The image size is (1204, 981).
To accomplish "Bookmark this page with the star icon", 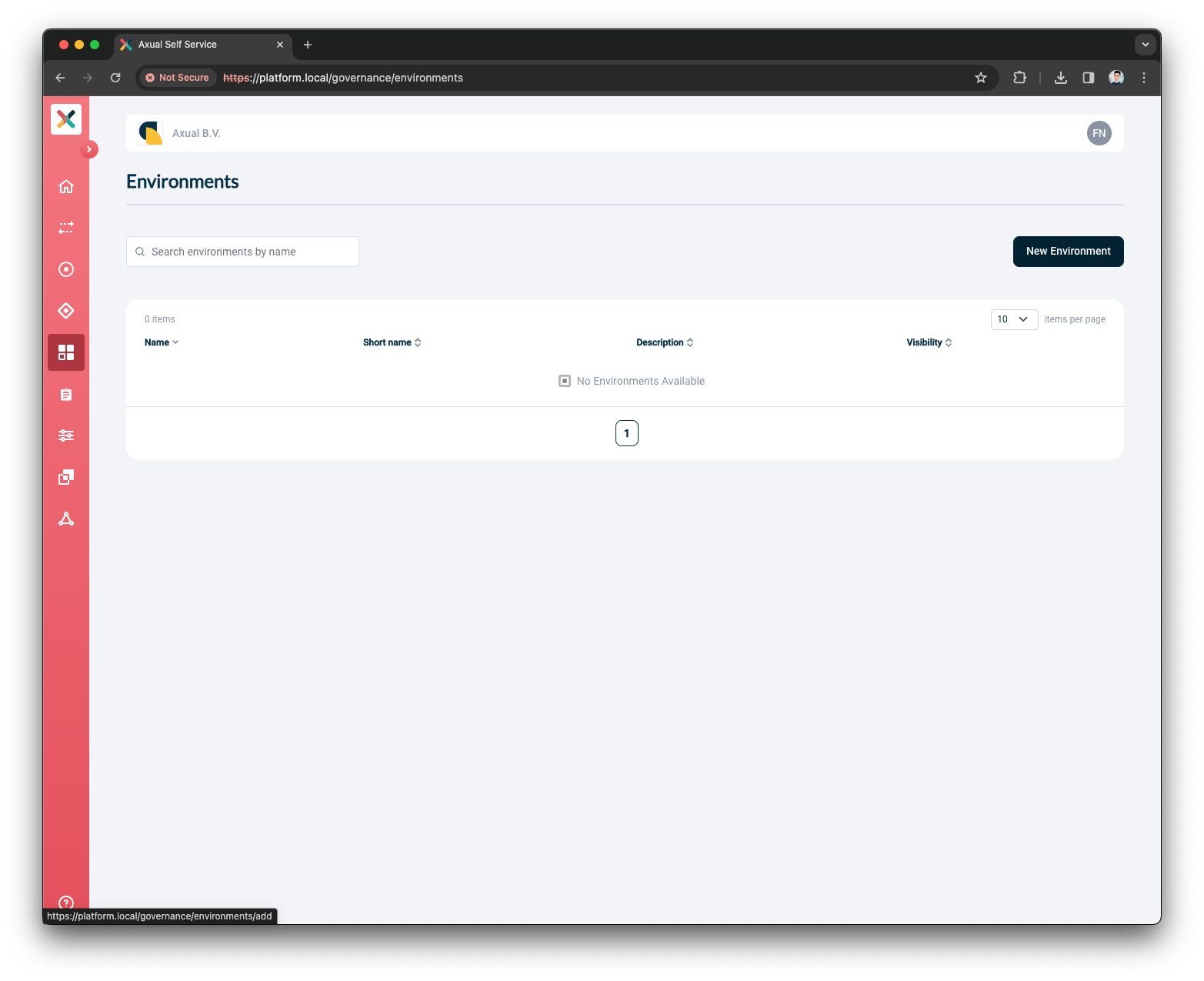I will click(981, 78).
